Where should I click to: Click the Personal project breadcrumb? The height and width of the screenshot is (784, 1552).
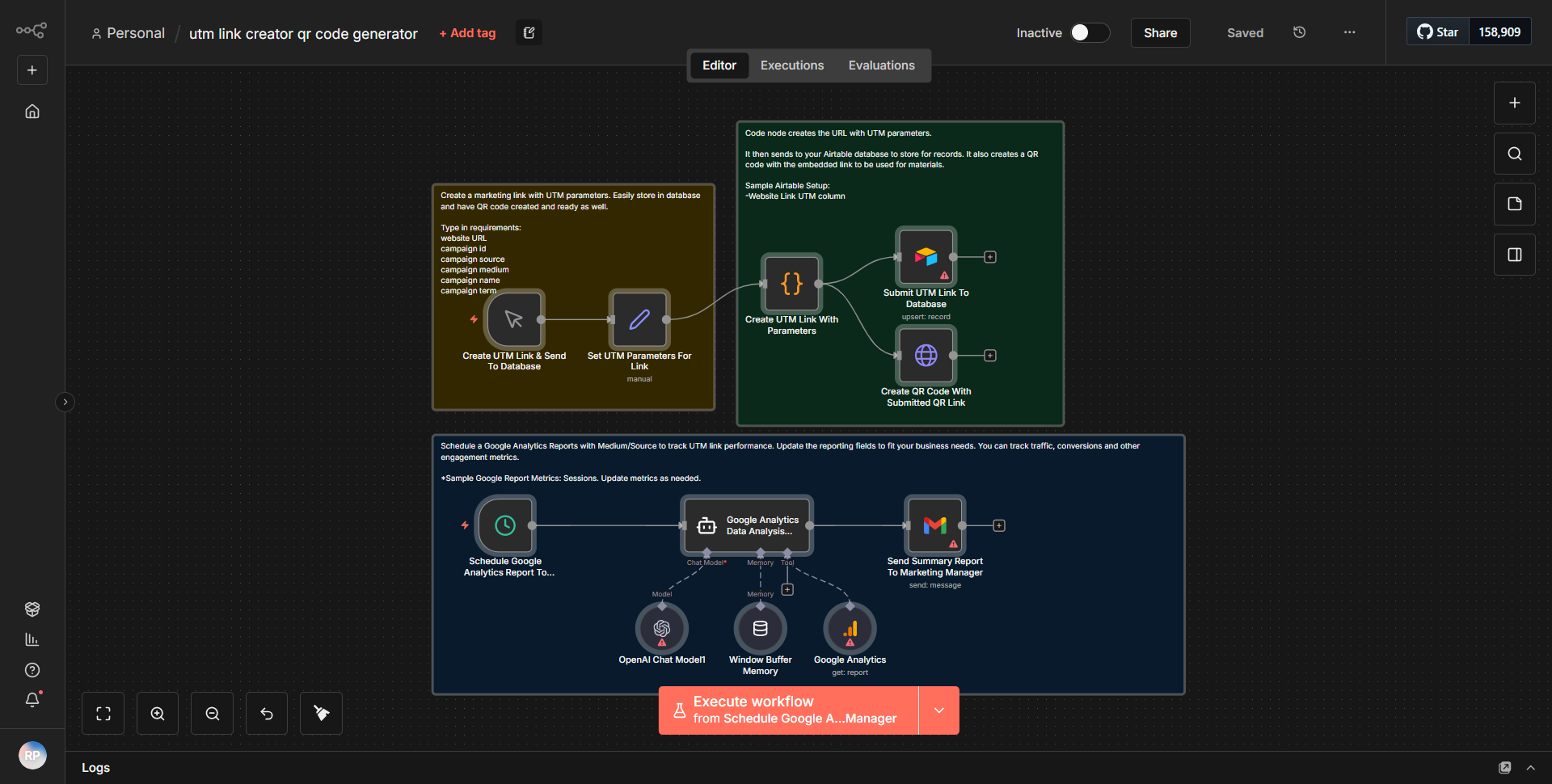coord(129,33)
